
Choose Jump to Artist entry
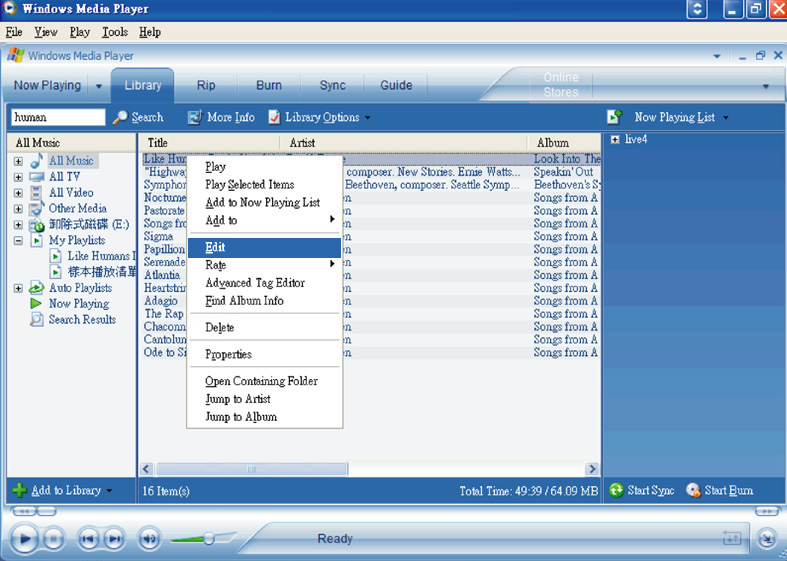pos(264,399)
